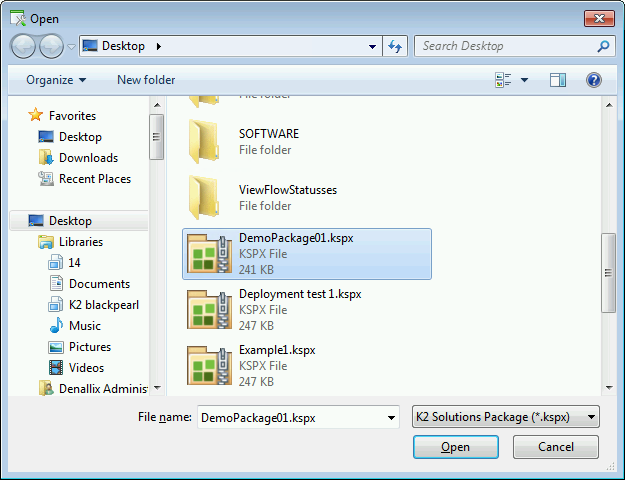Close the Open dialog
This screenshot has width=625, height=480.
(x=599, y=18)
